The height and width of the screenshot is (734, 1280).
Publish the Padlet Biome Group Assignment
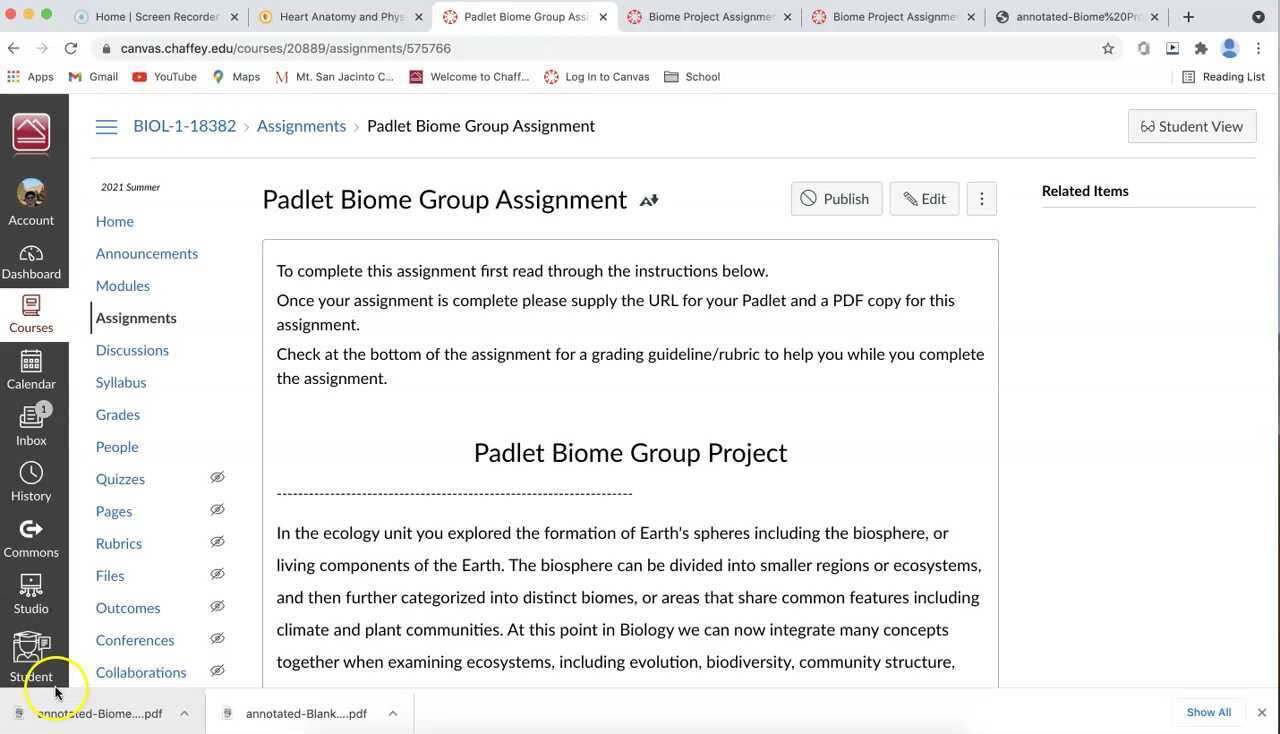click(836, 198)
